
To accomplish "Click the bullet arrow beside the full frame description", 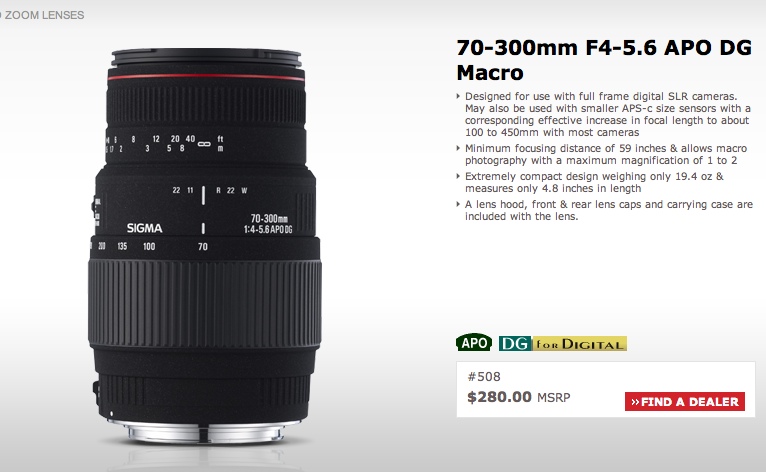I will pyautogui.click(x=458, y=96).
